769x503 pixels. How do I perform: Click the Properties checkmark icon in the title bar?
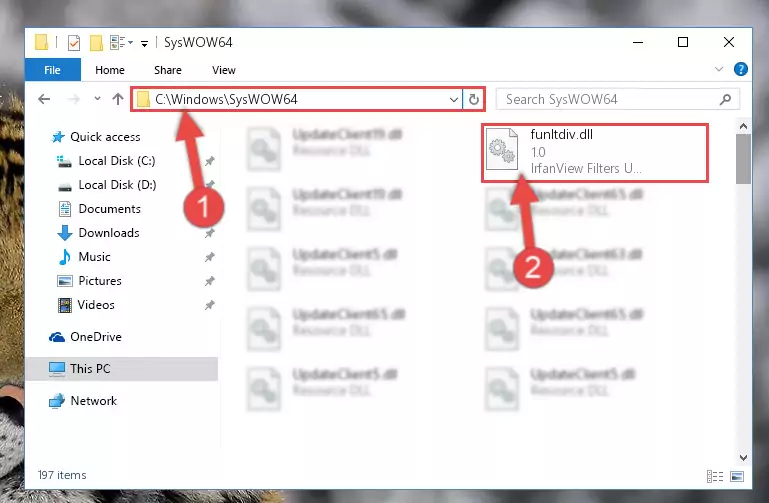pyautogui.click(x=74, y=43)
